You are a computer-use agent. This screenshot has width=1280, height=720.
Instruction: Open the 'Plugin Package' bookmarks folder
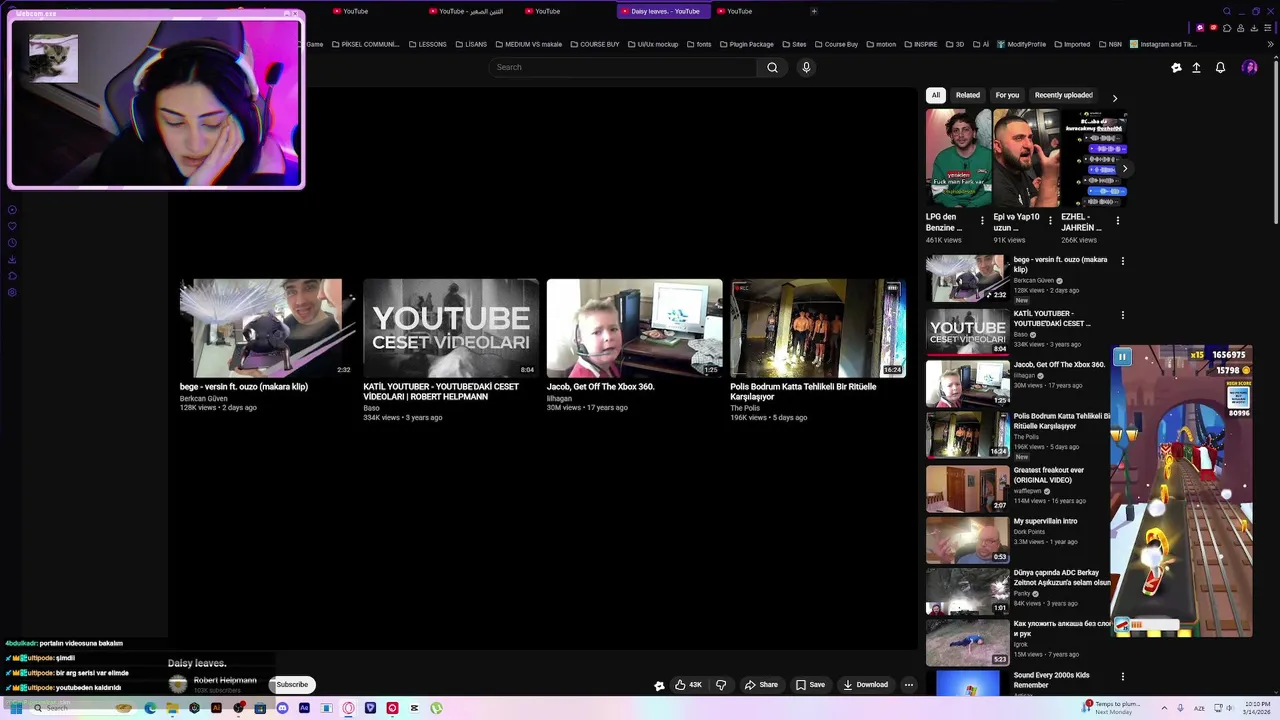click(746, 44)
